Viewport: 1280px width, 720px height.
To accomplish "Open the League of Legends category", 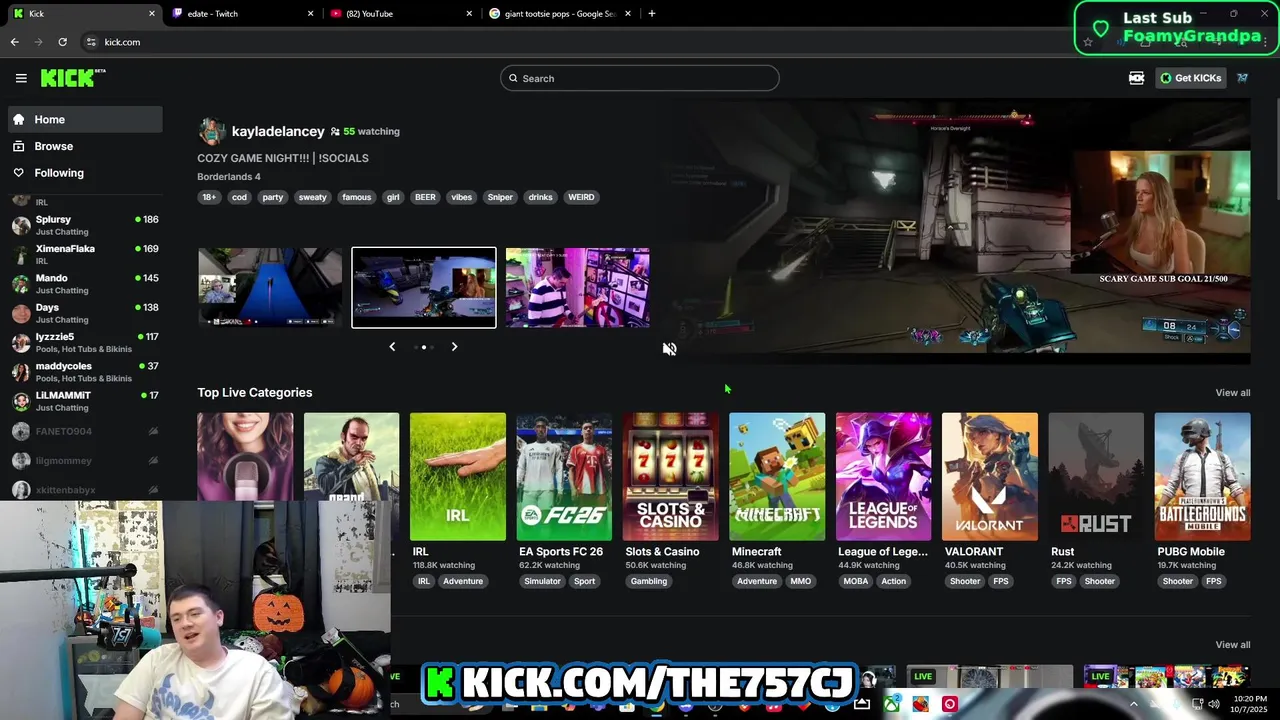I will tap(883, 476).
